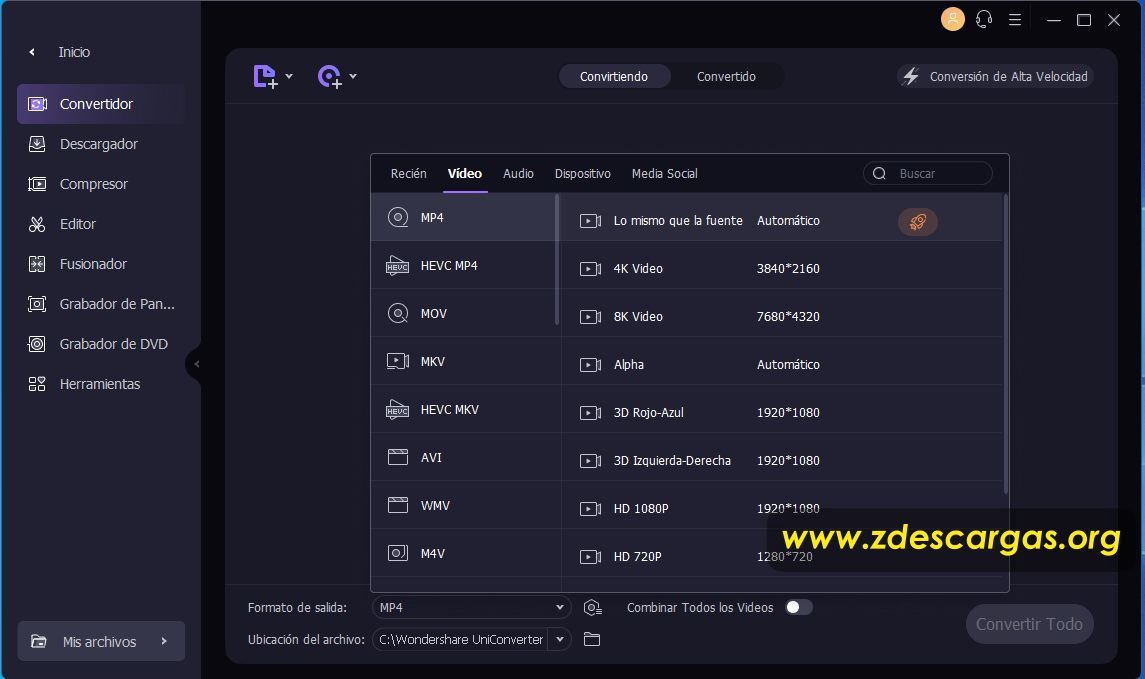Click the Ubicación del archivo path field

[461, 640]
